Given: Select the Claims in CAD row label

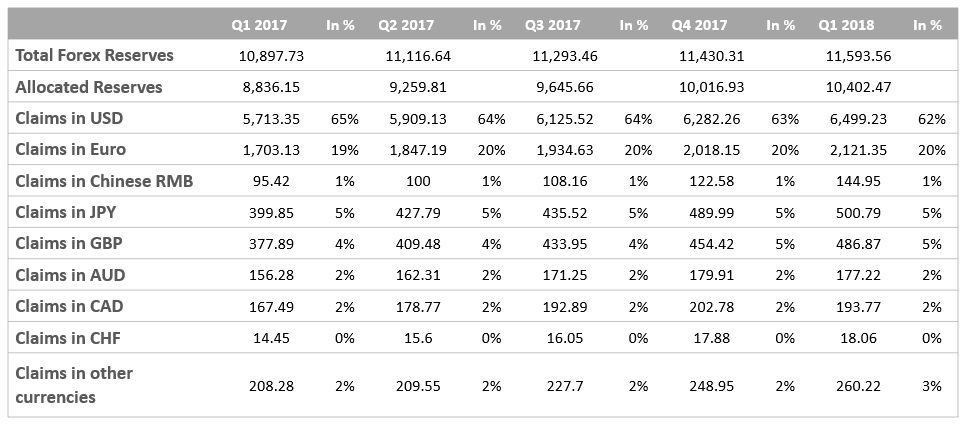Looking at the screenshot, I should [x=69, y=306].
